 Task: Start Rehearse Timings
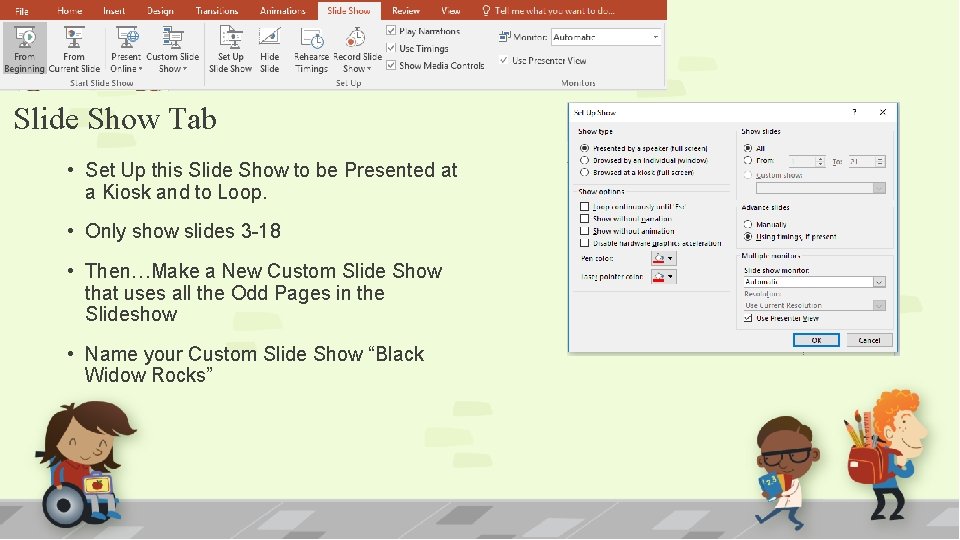(312, 49)
